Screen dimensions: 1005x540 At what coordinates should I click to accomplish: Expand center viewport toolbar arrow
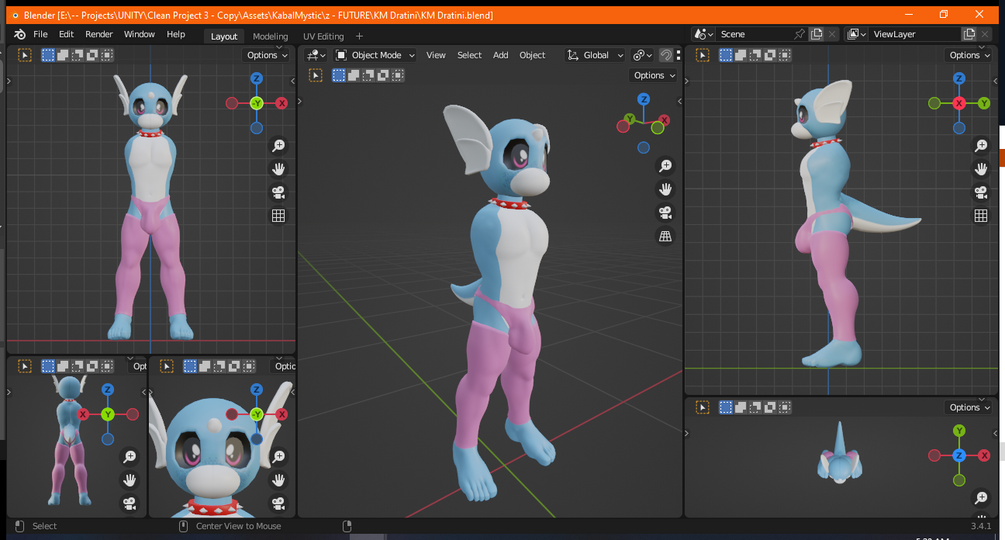pyautogui.click(x=300, y=101)
